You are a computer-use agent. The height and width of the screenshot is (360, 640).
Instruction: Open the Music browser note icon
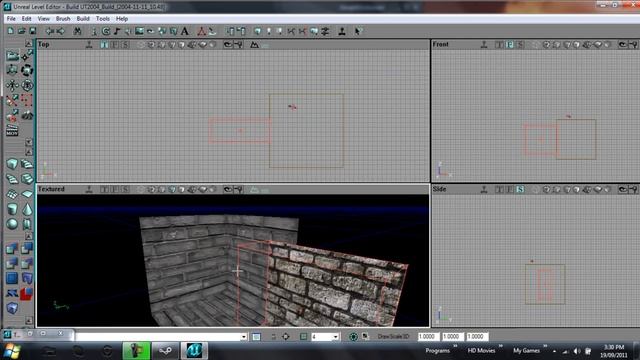click(117, 31)
